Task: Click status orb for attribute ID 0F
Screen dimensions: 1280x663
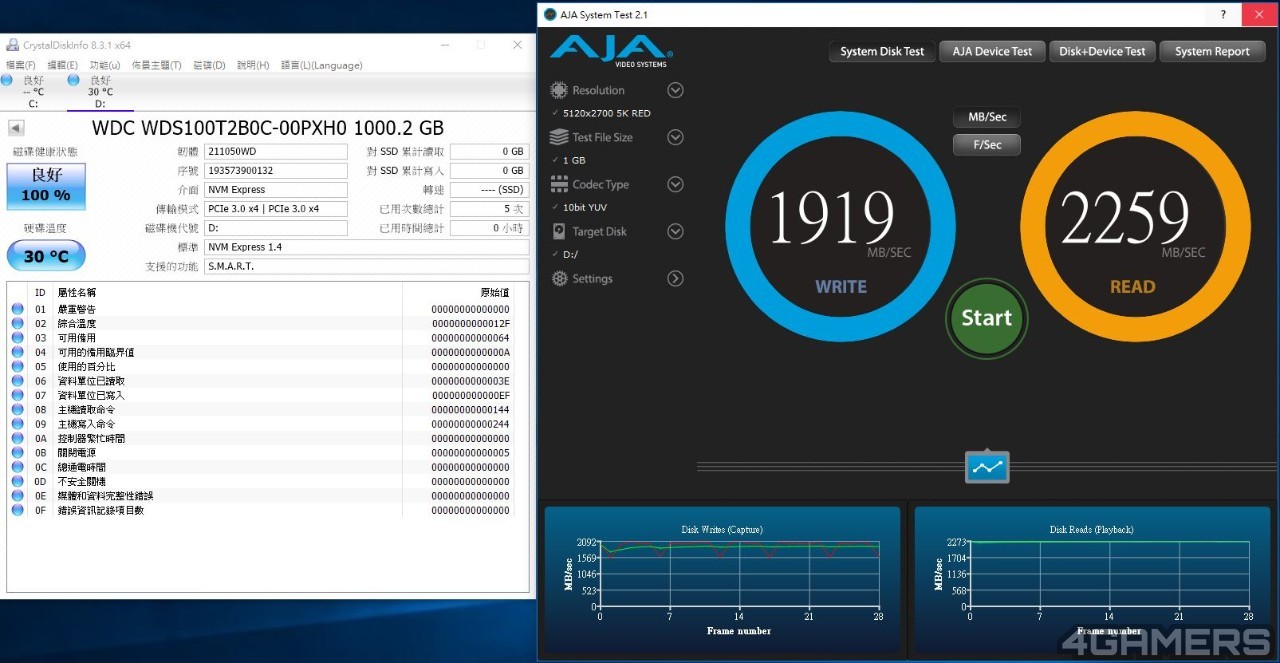Action: pos(17,510)
